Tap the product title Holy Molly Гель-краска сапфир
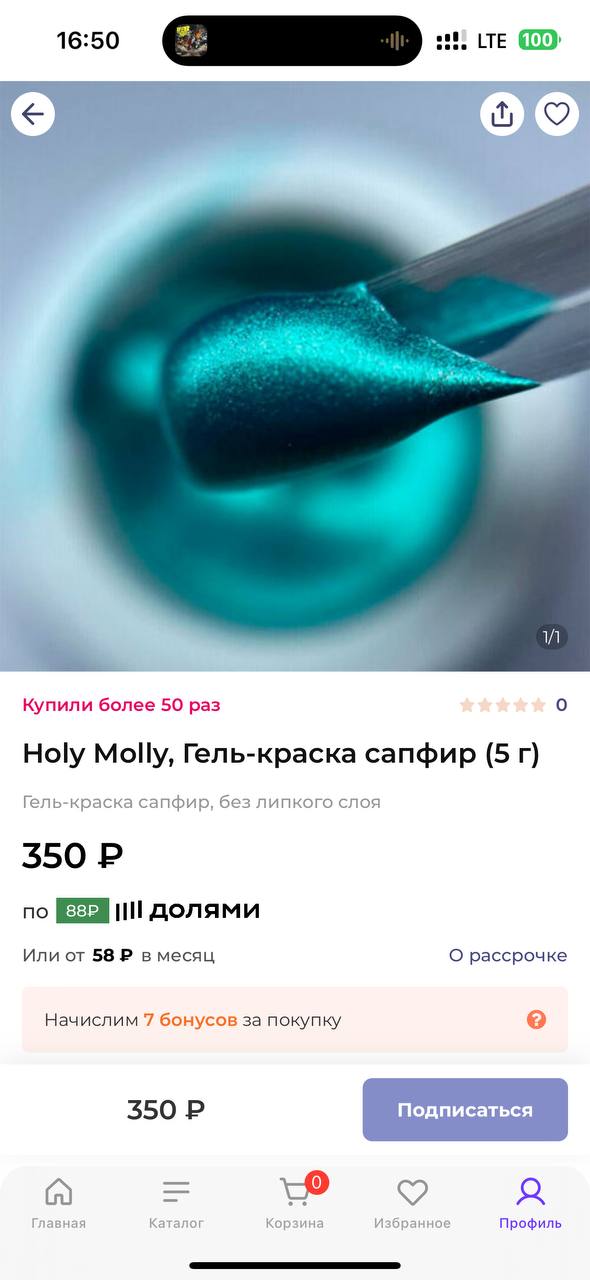 (x=281, y=754)
